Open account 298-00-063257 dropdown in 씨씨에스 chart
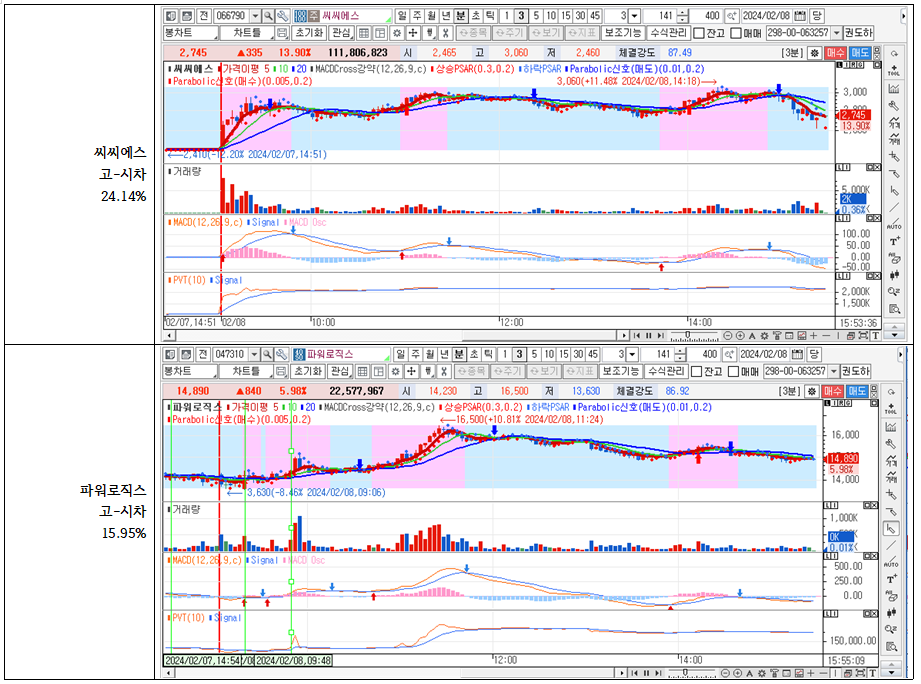921x684 pixels. point(835,33)
